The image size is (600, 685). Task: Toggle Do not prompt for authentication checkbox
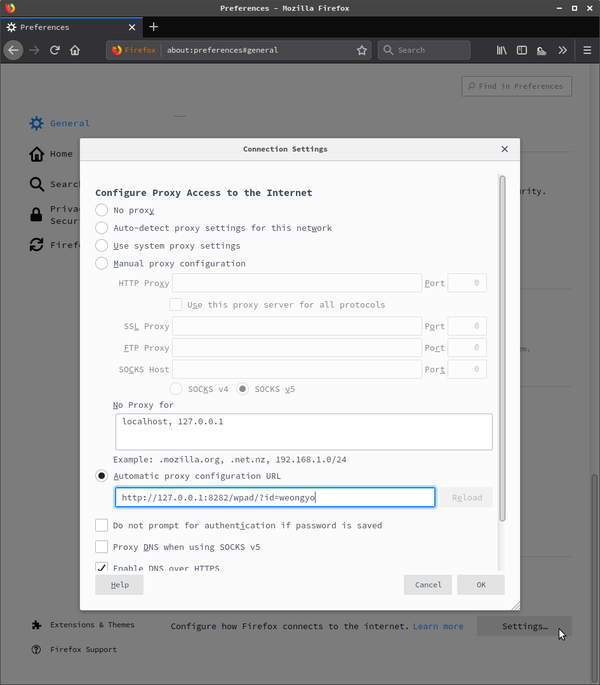101,525
